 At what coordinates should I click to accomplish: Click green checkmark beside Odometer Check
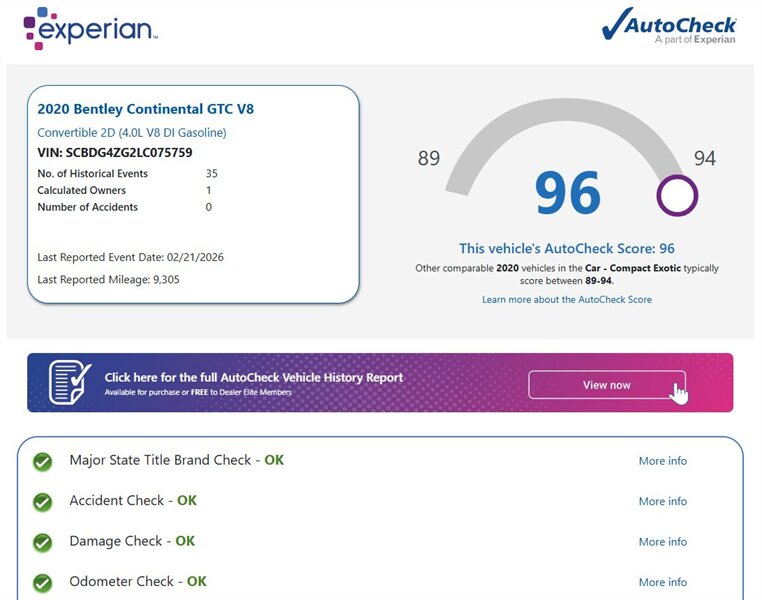pos(43,582)
